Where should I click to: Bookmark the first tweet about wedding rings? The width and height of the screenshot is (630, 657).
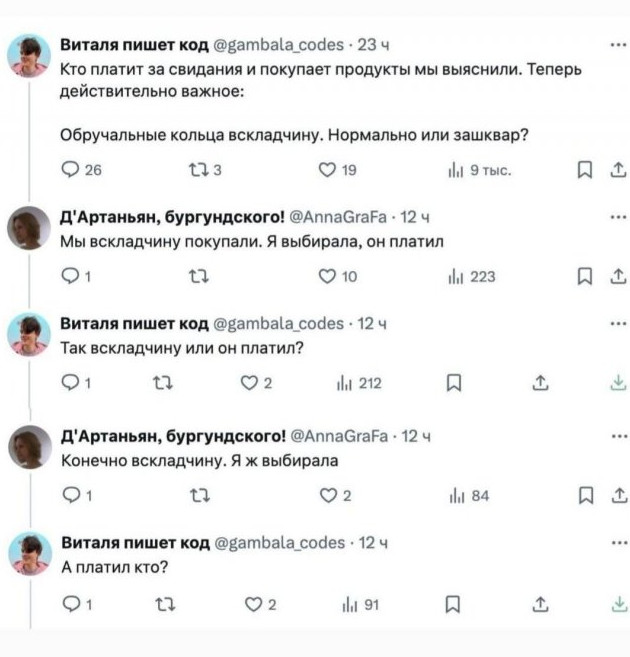pyautogui.click(x=584, y=171)
